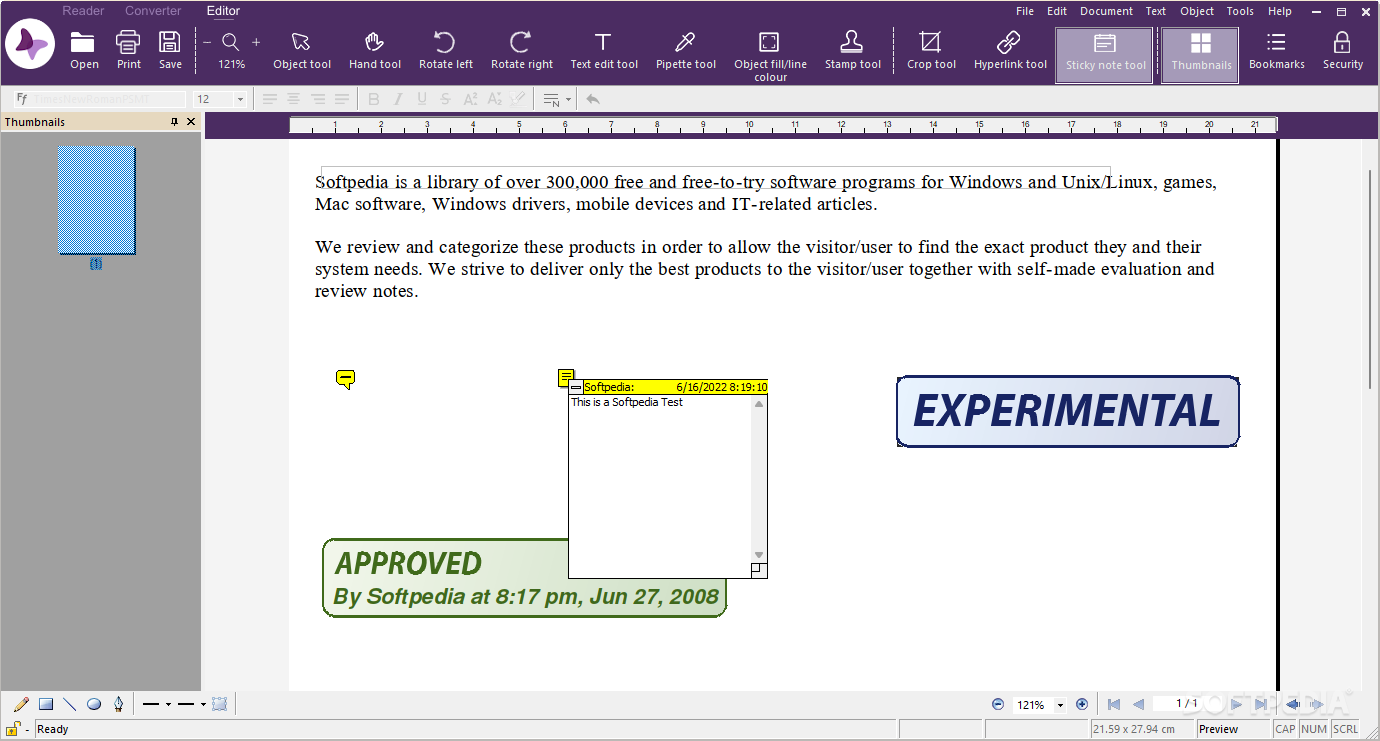Screen dimensions: 1380x741
Task: Click the collapsed sticky note icon on page
Action: coord(345,379)
